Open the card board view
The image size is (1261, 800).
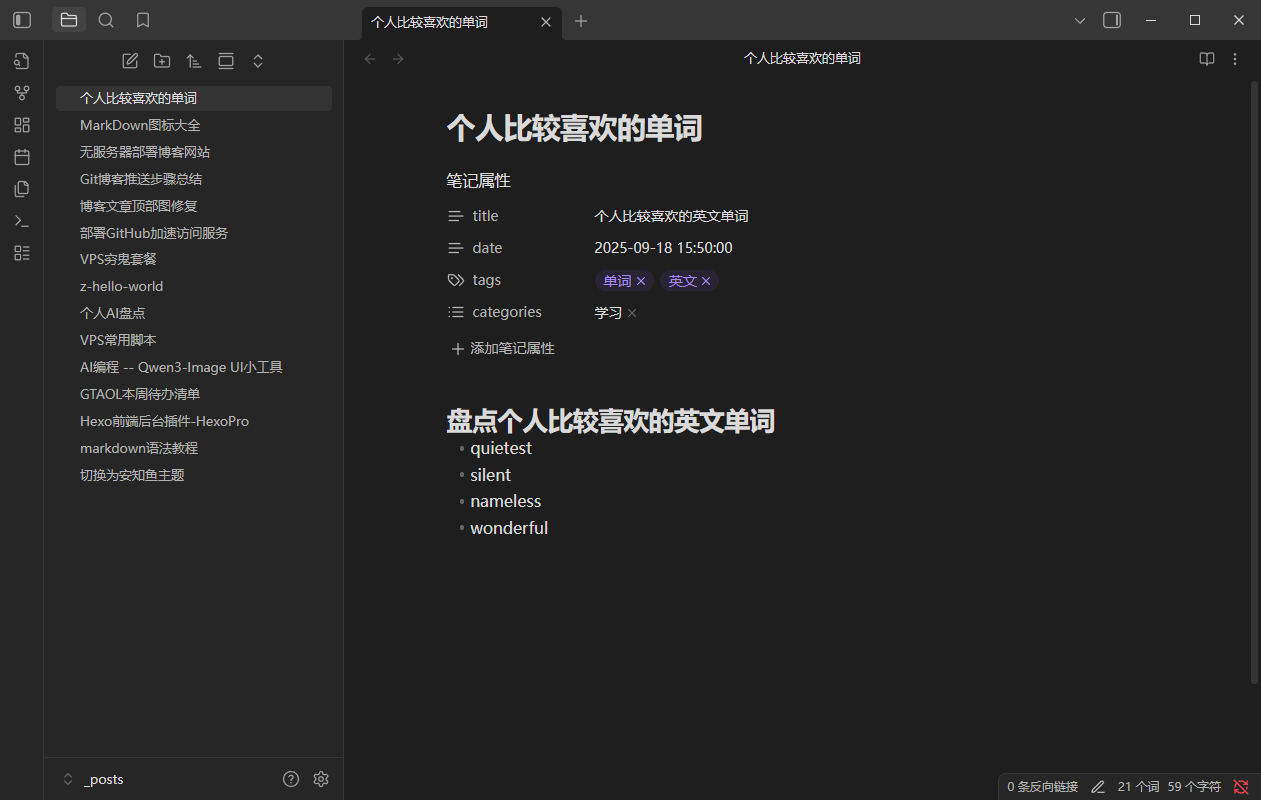(21, 124)
